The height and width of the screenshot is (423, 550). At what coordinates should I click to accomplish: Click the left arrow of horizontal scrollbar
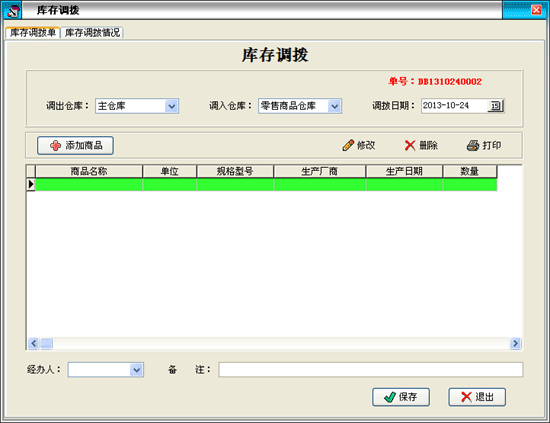coord(33,343)
